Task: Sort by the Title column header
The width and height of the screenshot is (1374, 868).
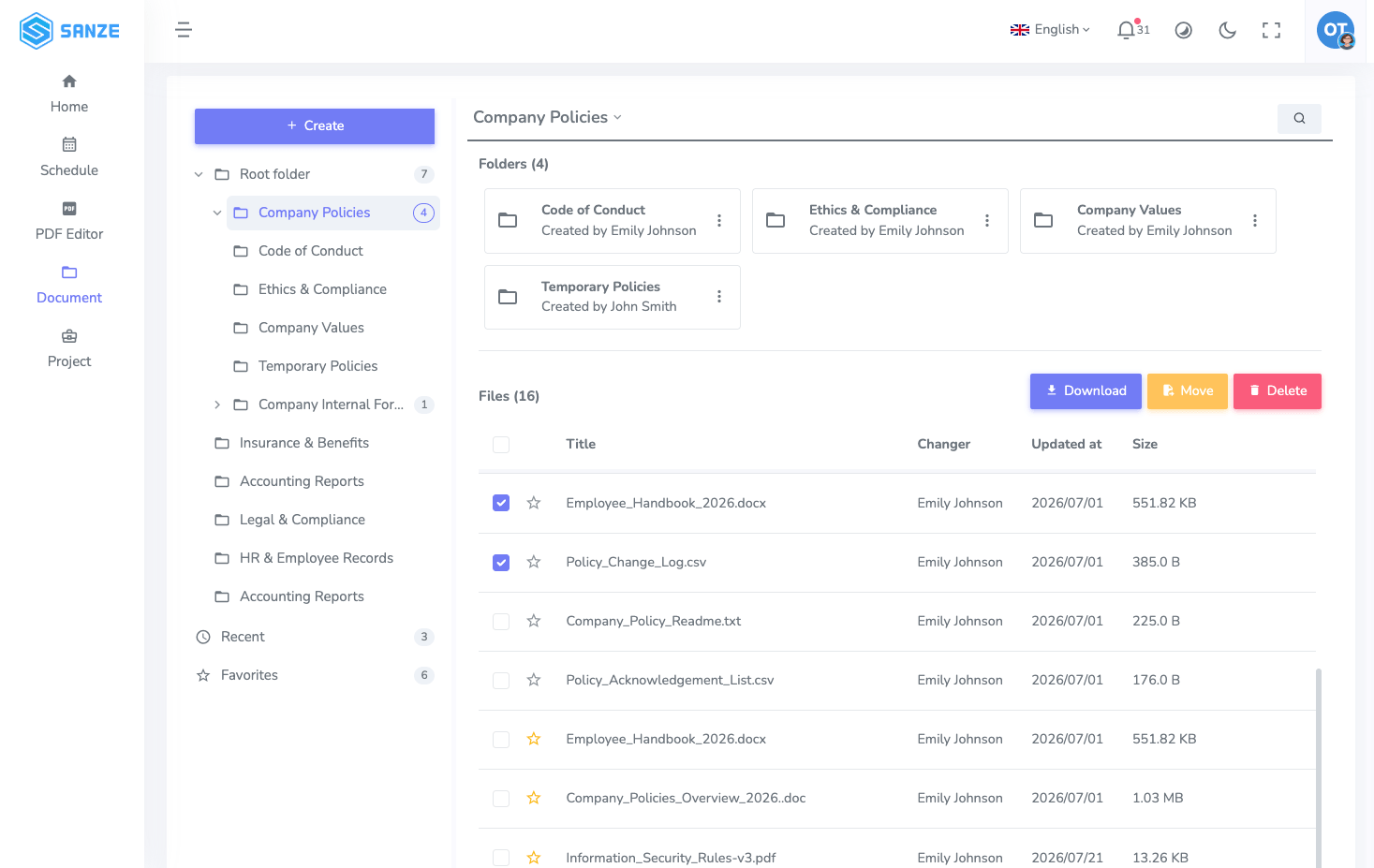Action: tap(581, 445)
